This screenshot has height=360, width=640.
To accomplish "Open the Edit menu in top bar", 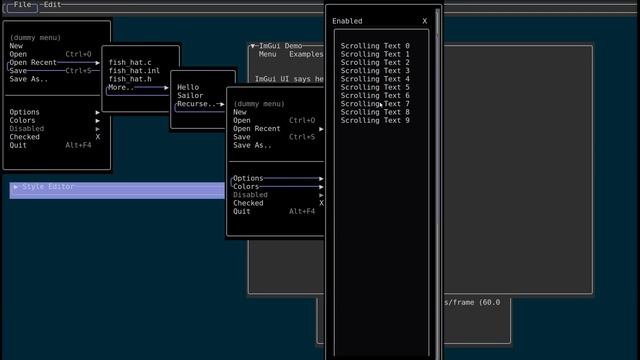I will click(52, 5).
